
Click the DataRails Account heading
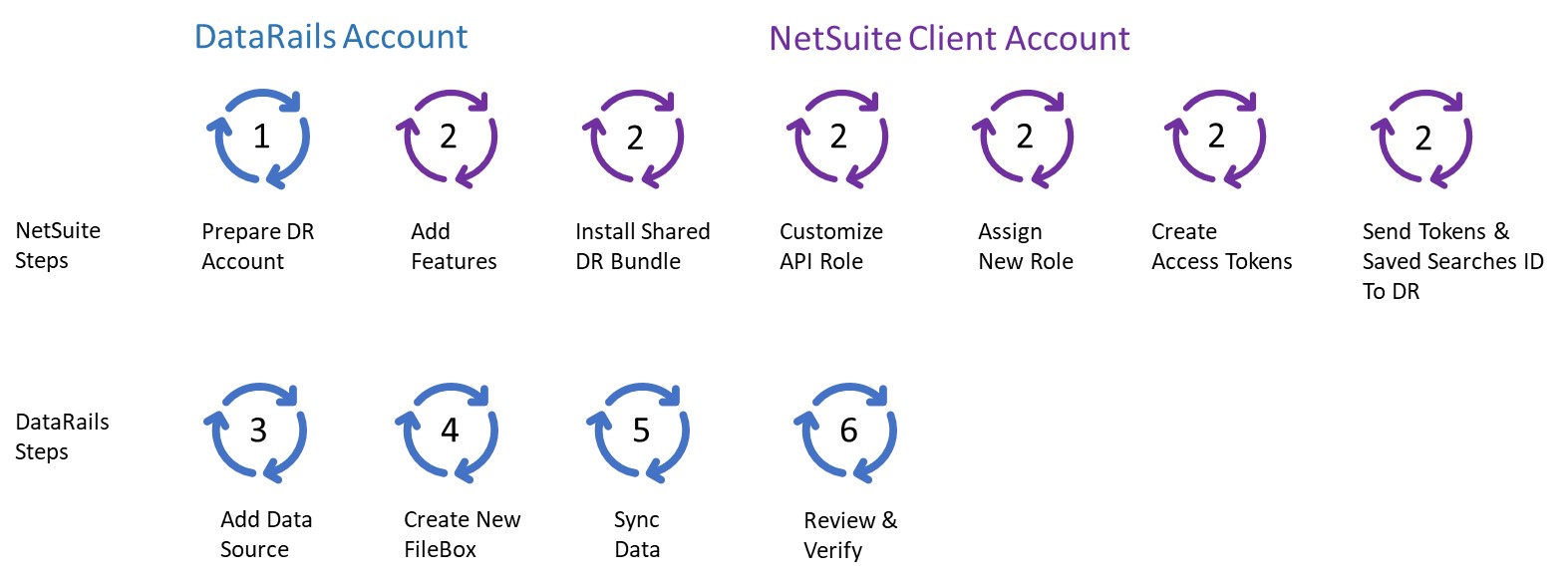(331, 37)
